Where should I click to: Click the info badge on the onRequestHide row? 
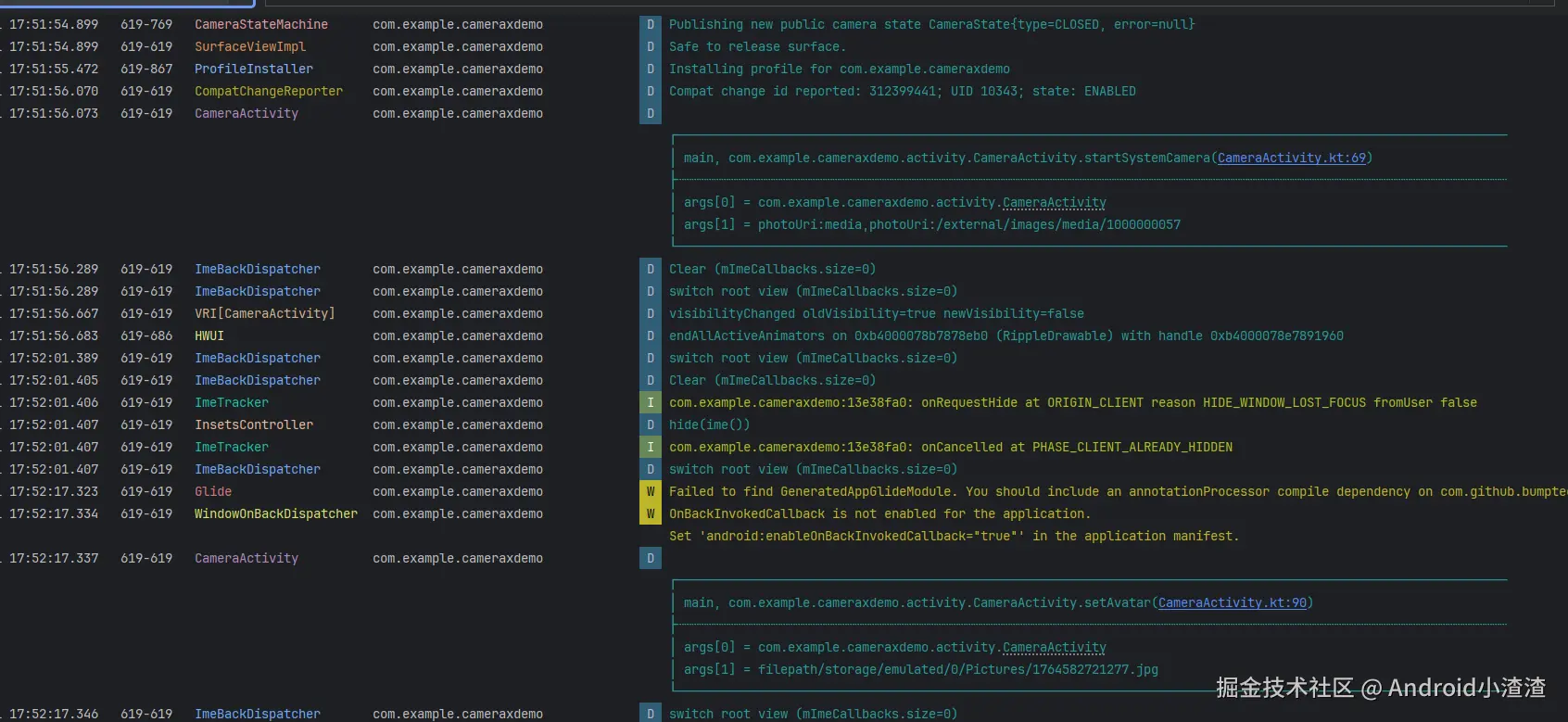(651, 403)
